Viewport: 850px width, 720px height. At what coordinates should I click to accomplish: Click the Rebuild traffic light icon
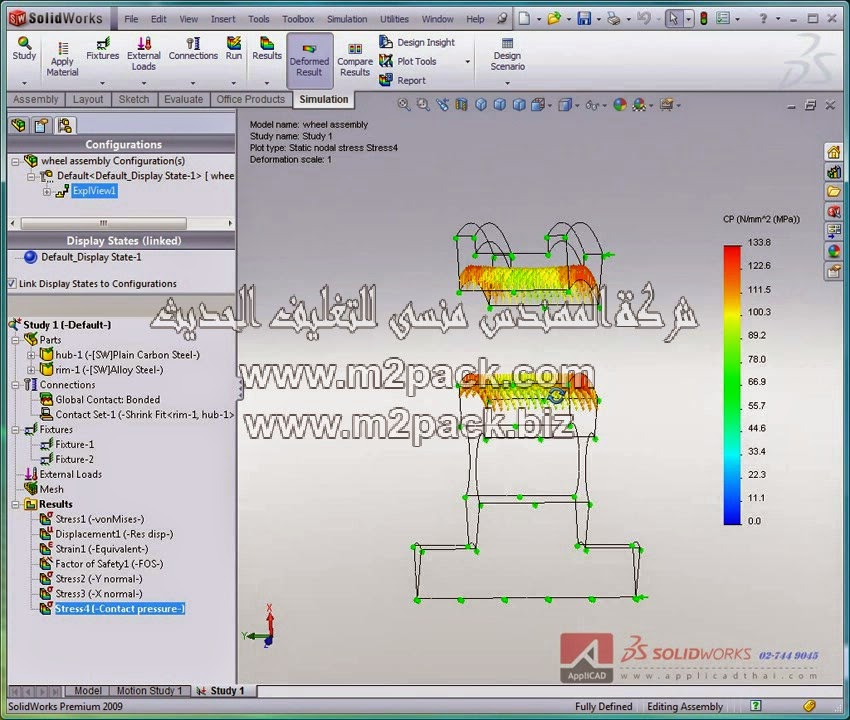(x=704, y=19)
